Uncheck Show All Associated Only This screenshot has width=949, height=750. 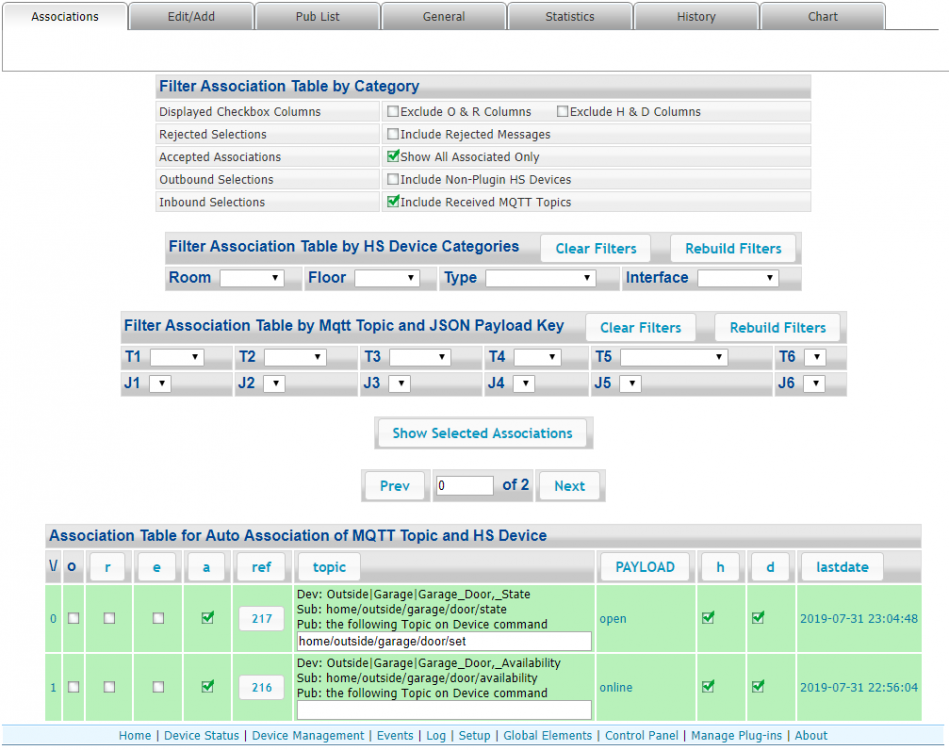[x=393, y=157]
